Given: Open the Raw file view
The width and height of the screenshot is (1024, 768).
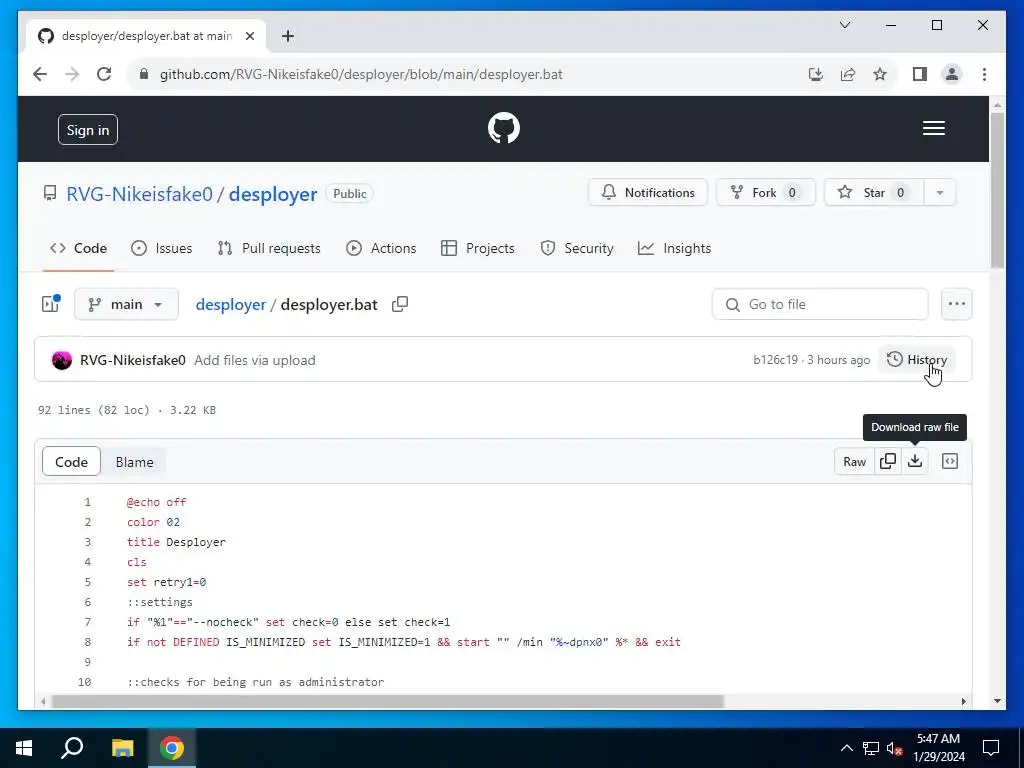Looking at the screenshot, I should [x=854, y=461].
